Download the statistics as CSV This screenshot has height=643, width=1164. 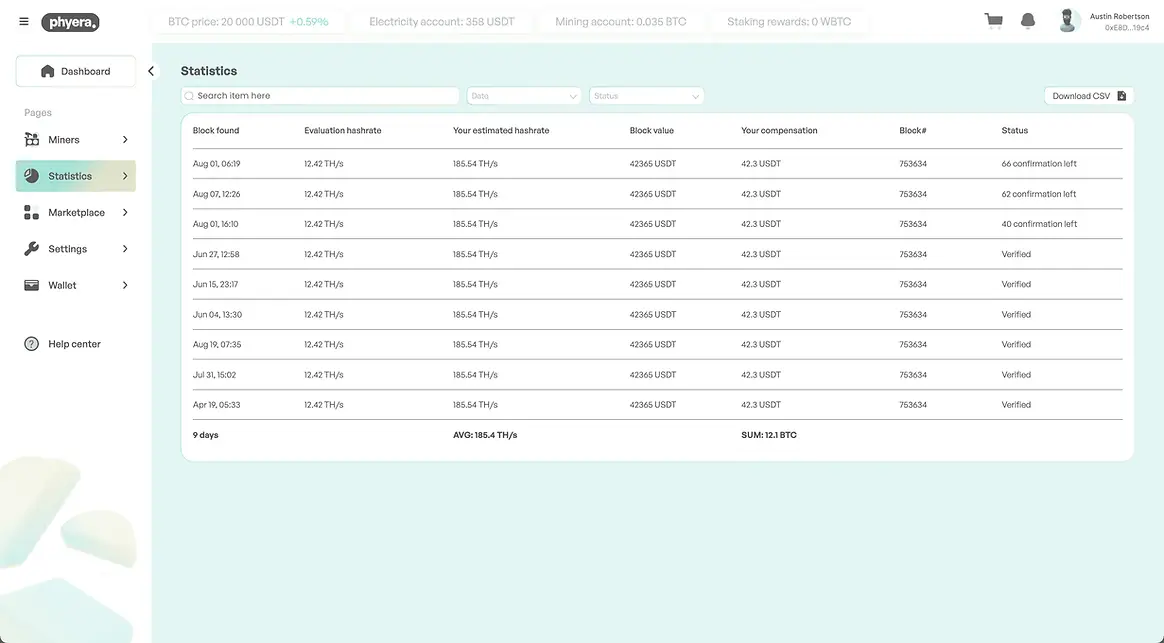point(1088,96)
